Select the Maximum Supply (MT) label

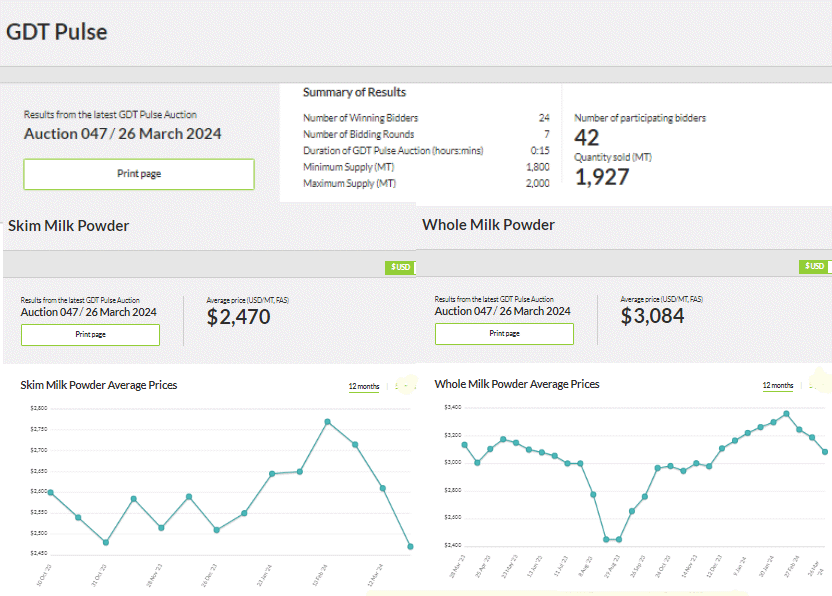point(350,184)
